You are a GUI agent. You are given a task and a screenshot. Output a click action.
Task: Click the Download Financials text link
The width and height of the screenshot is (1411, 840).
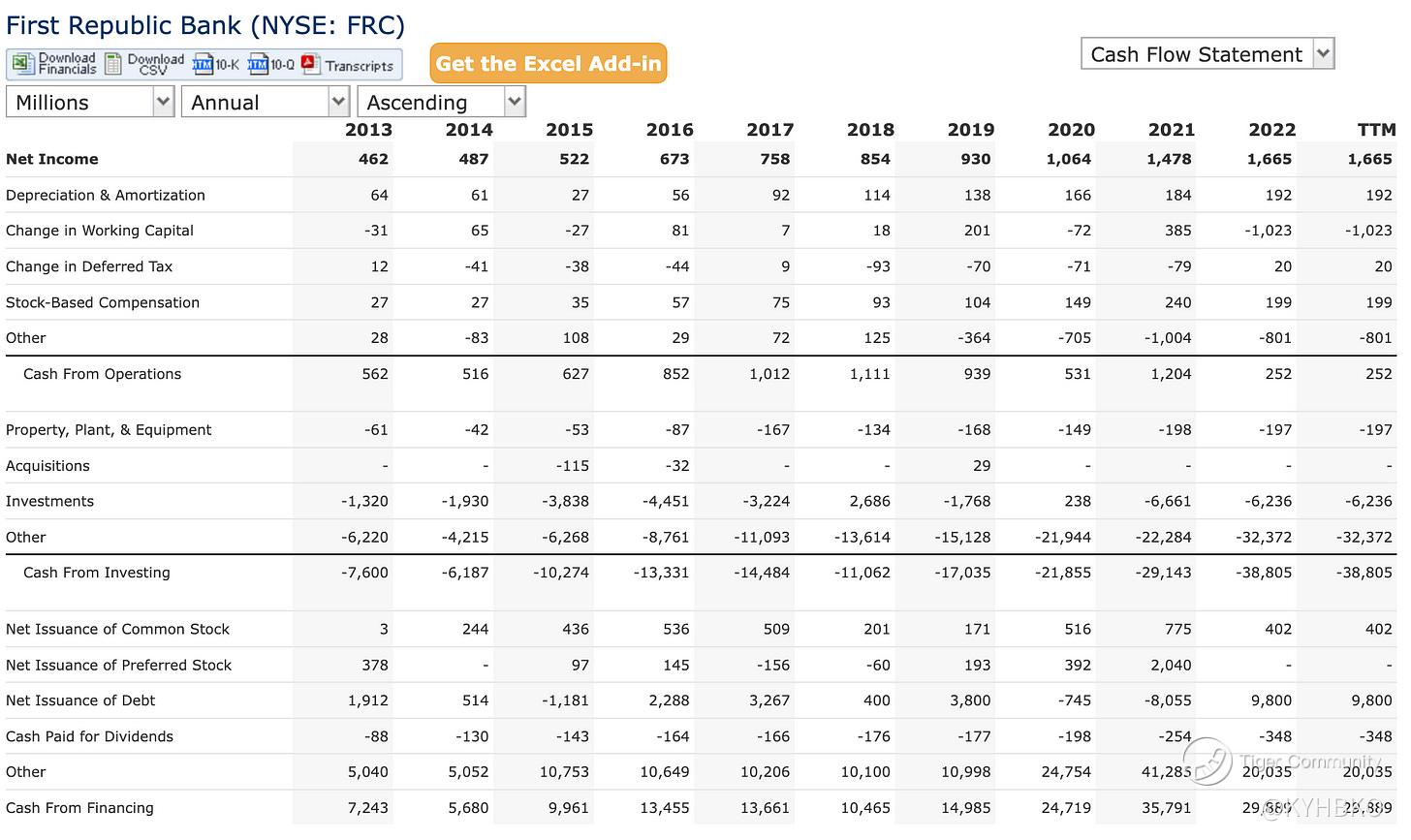67,64
